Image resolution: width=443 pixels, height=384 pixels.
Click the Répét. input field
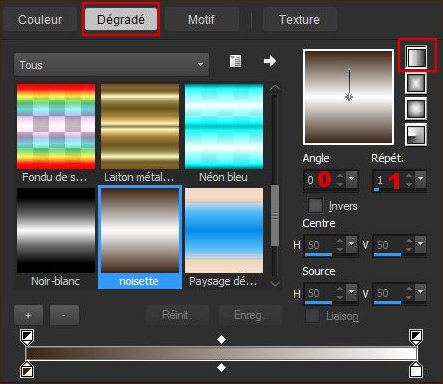click(389, 180)
